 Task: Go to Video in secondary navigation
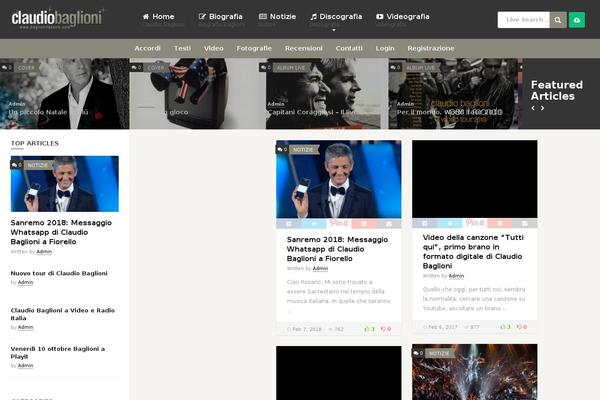pyautogui.click(x=214, y=49)
